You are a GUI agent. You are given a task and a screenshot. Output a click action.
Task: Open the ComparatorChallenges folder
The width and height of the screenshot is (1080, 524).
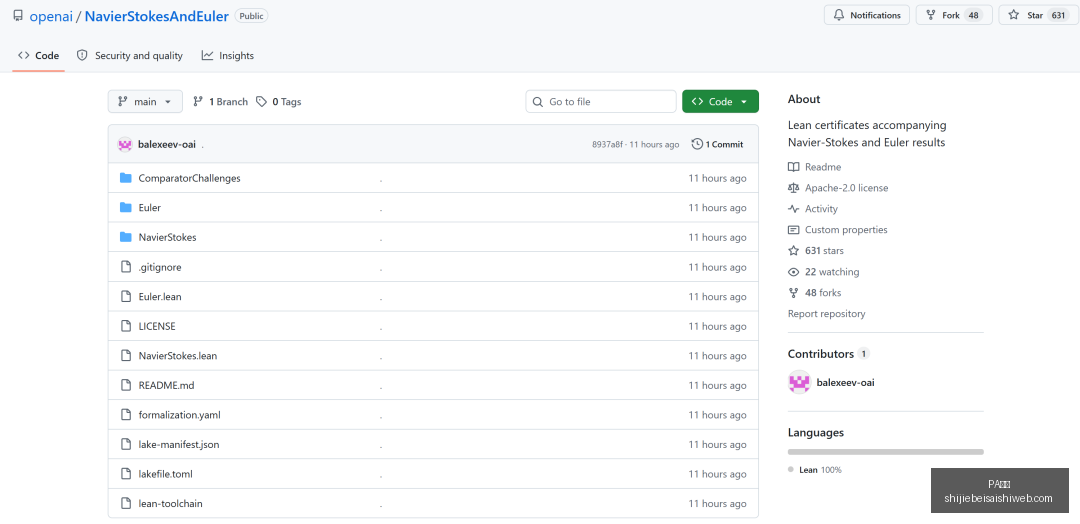point(189,178)
